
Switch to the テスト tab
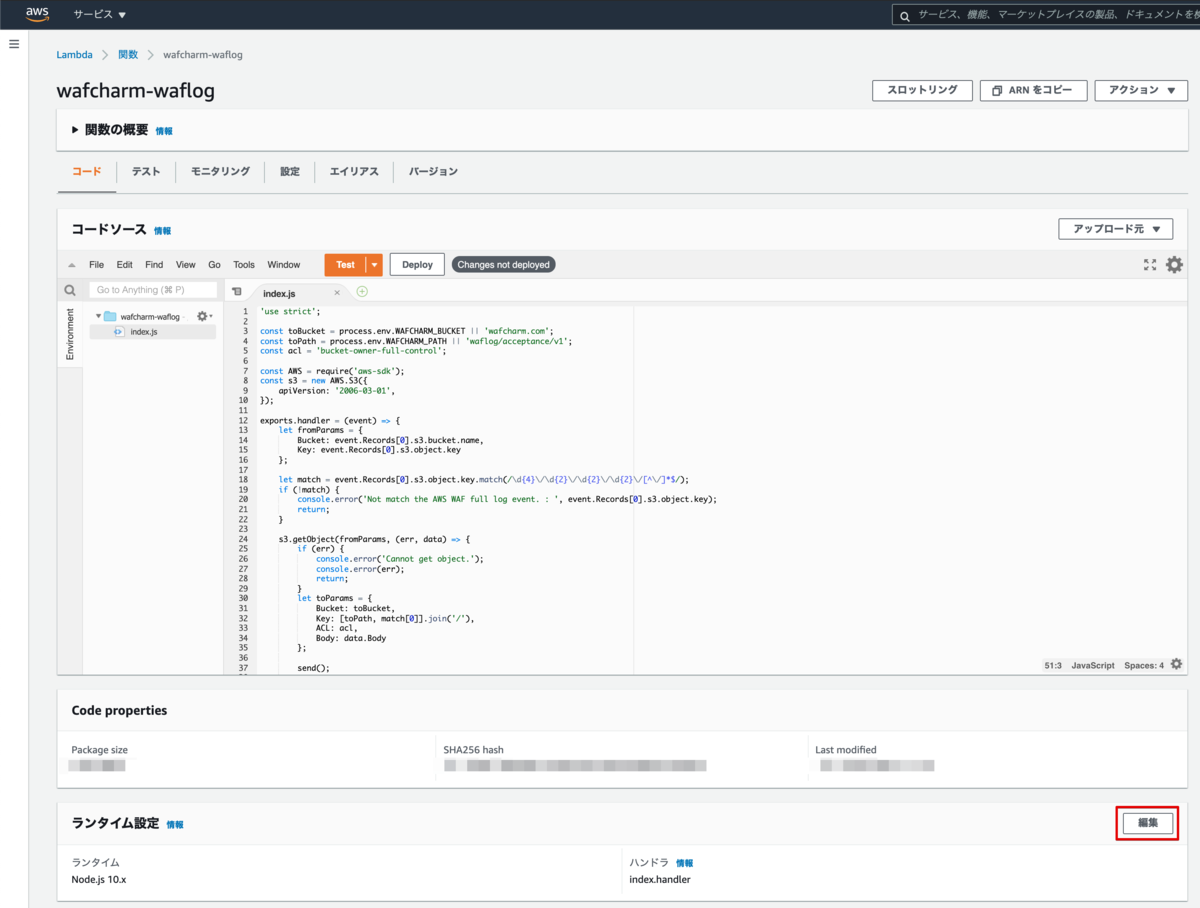pos(146,171)
